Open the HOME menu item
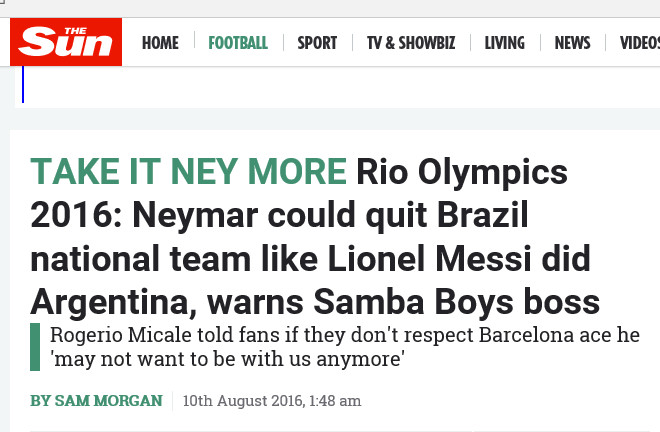 click(x=160, y=43)
